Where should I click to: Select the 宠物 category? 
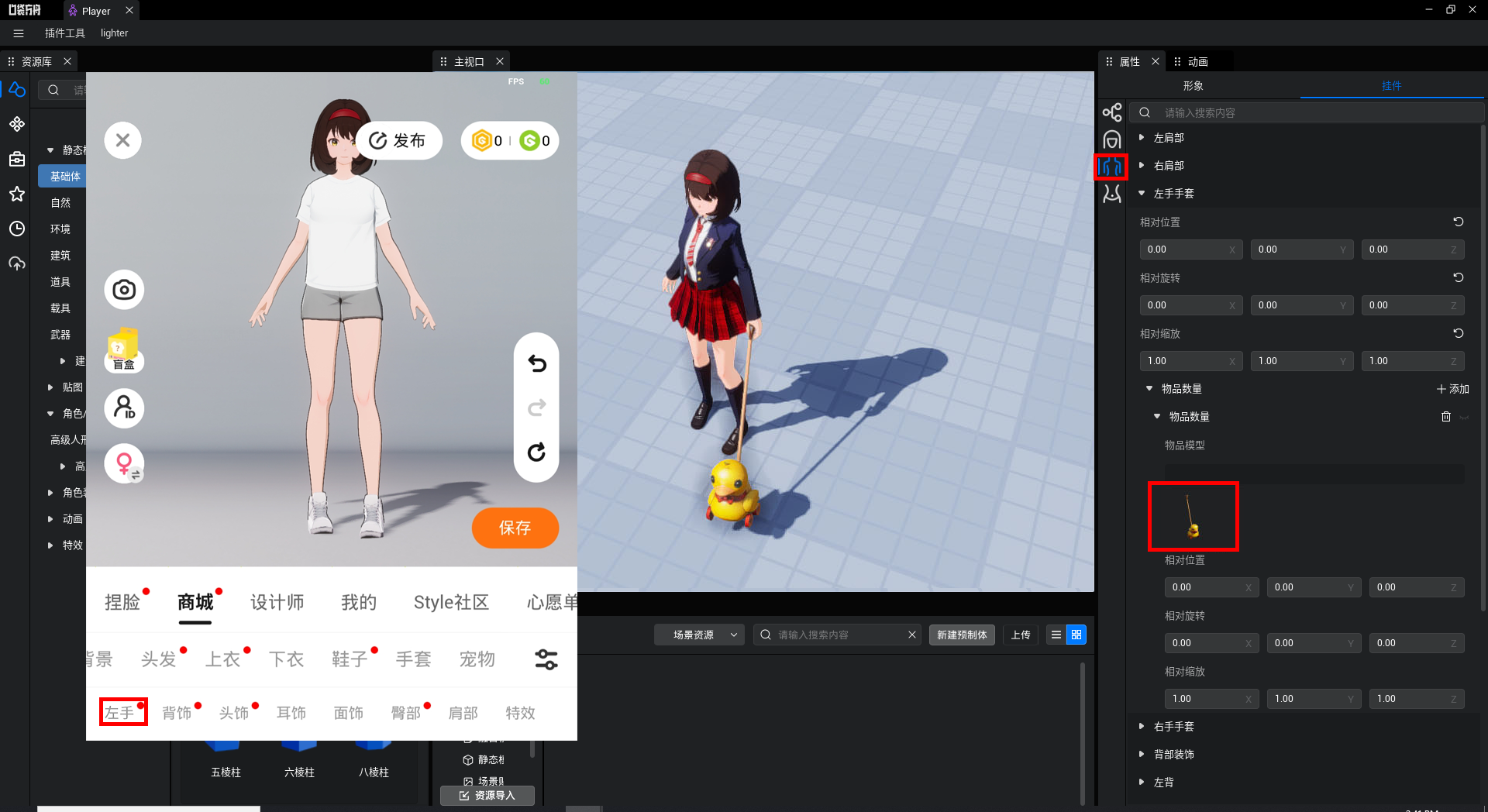(x=477, y=659)
